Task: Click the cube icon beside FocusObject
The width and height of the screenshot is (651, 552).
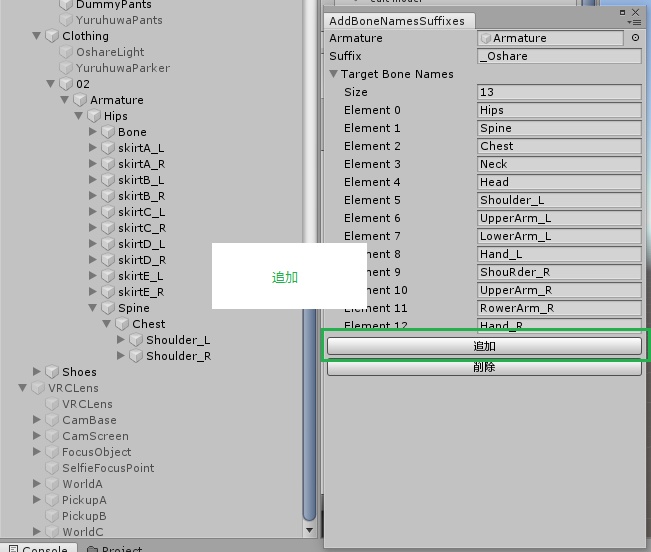Action: 52,452
